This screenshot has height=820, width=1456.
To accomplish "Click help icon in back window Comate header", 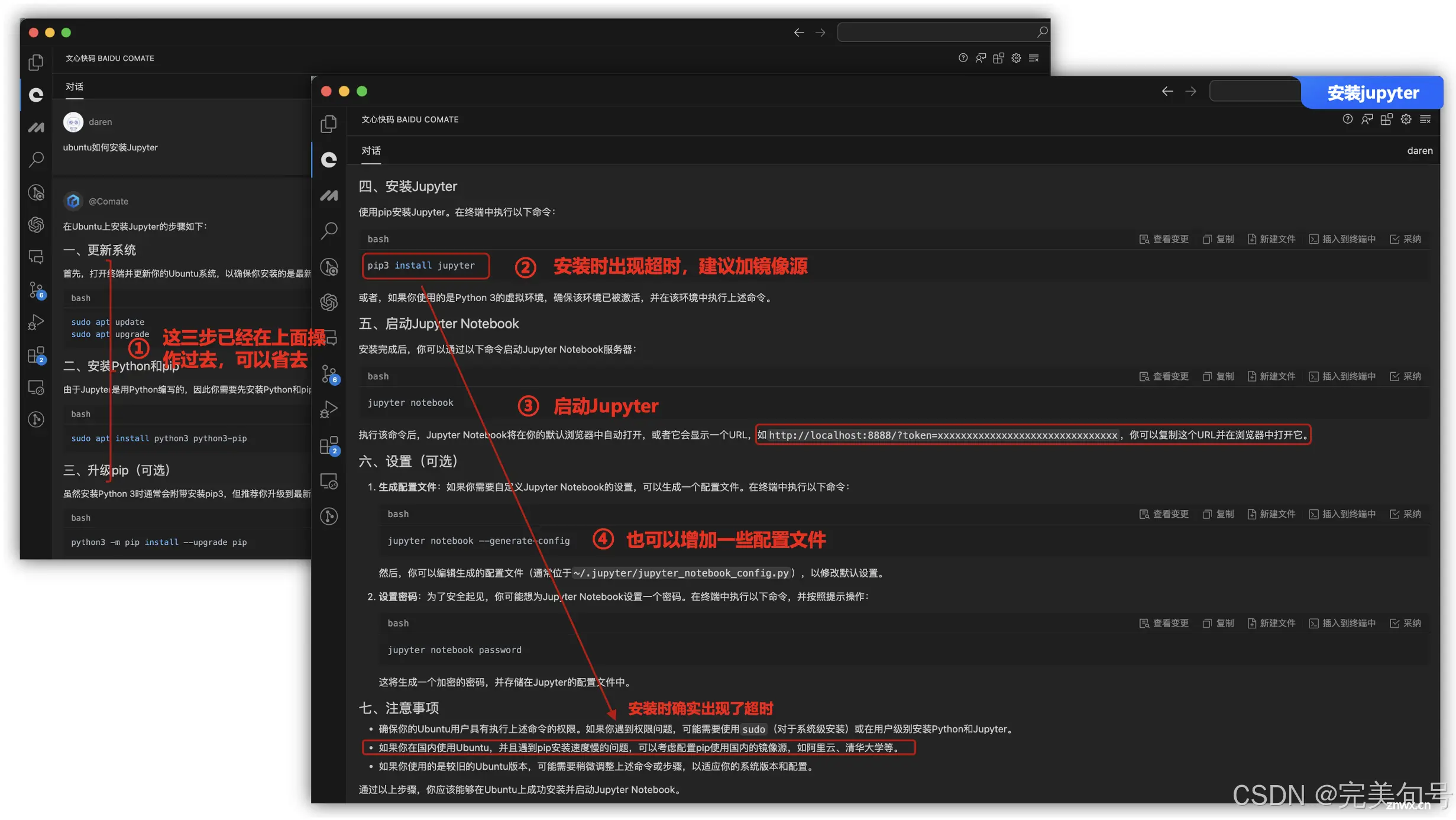I will [x=963, y=57].
